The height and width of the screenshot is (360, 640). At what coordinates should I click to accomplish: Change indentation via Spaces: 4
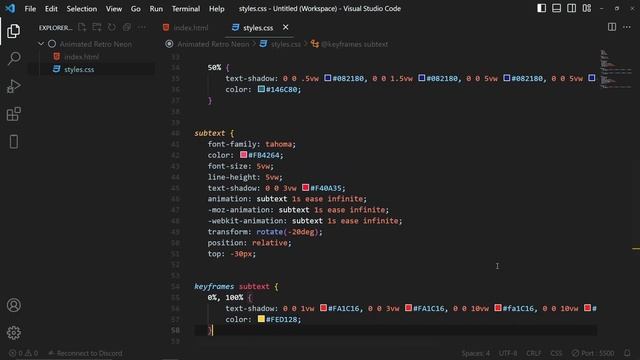(x=476, y=353)
